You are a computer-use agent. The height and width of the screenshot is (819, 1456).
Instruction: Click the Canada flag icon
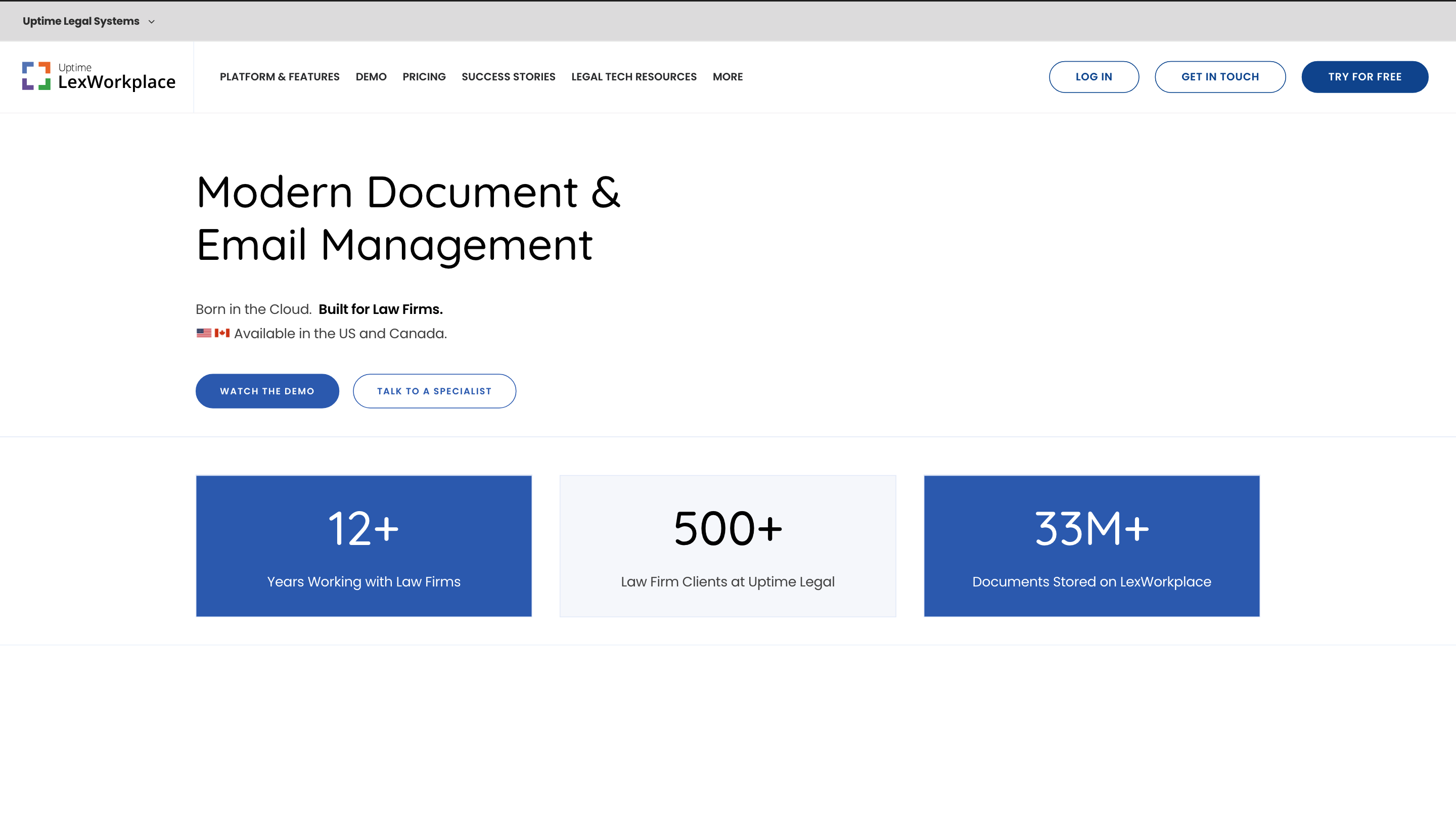[x=222, y=333]
